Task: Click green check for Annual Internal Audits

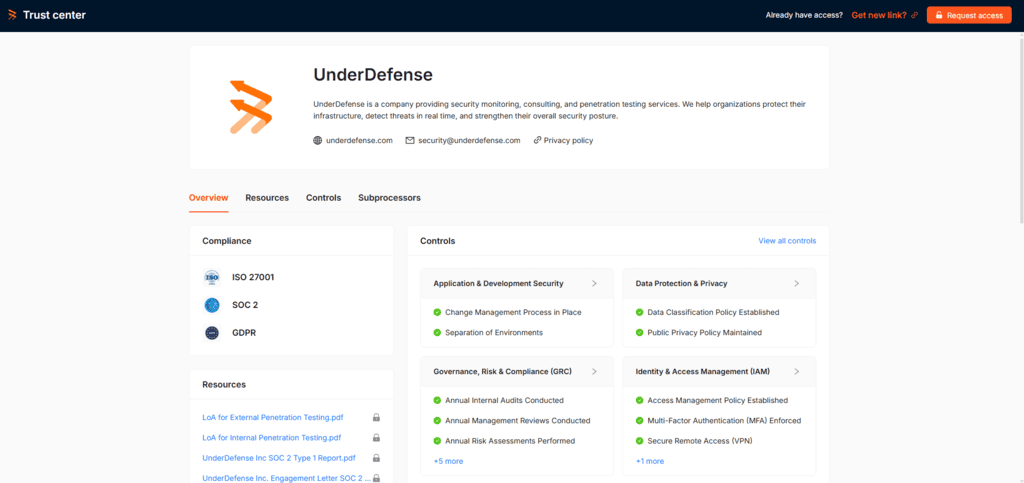Action: pyautogui.click(x=438, y=401)
